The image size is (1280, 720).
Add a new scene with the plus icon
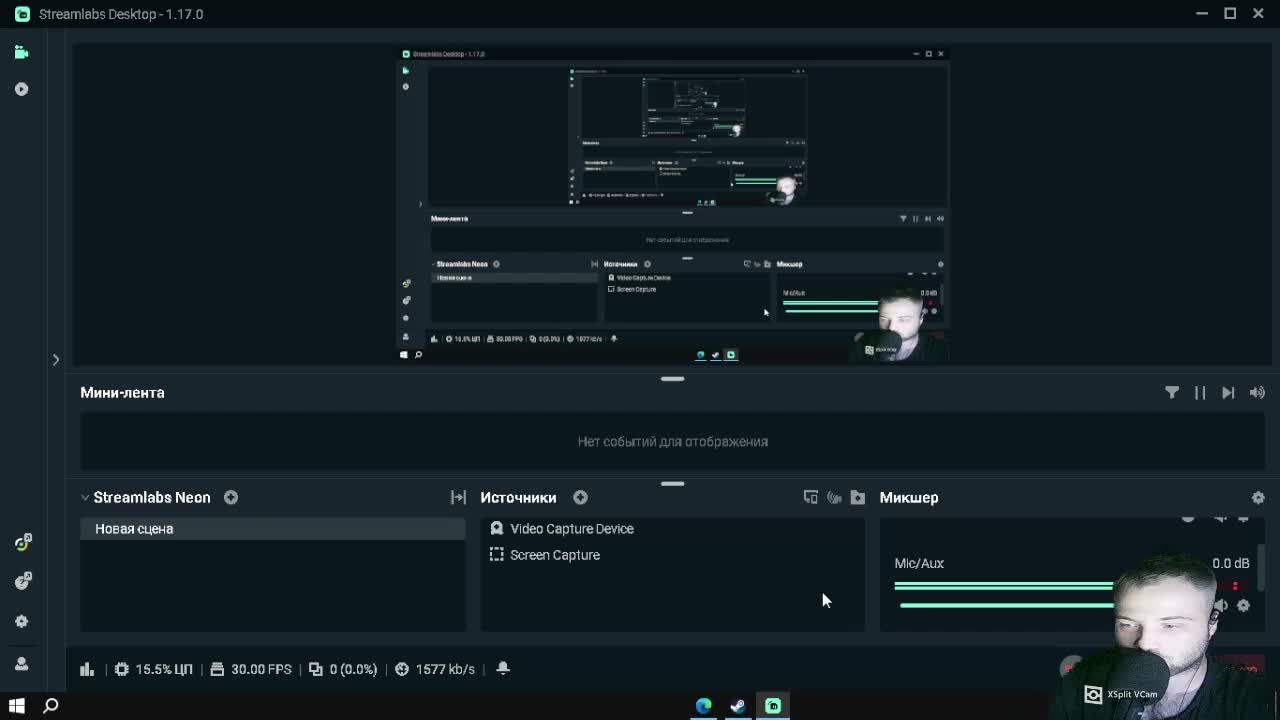pos(231,497)
